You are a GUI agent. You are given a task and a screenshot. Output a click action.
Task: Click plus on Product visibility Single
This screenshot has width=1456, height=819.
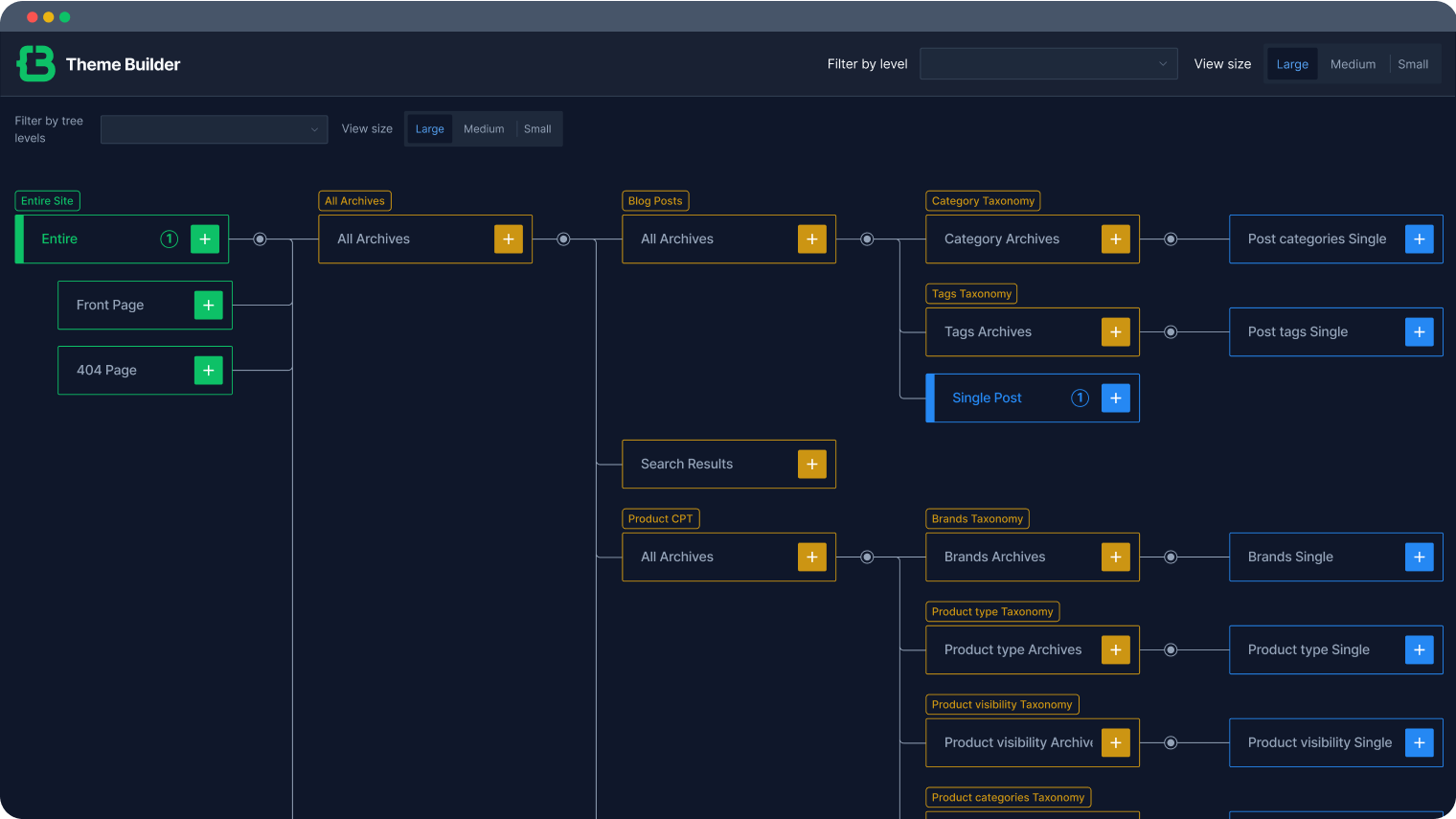click(1420, 742)
